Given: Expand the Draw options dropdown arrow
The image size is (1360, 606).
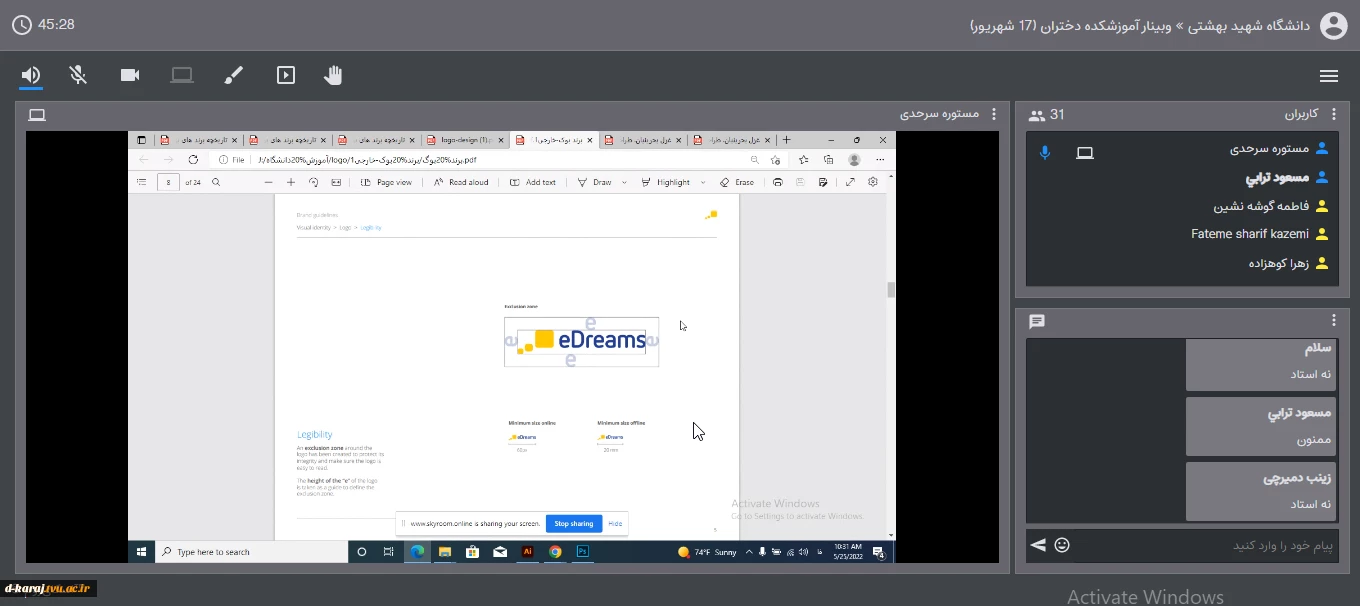Looking at the screenshot, I should (x=625, y=182).
